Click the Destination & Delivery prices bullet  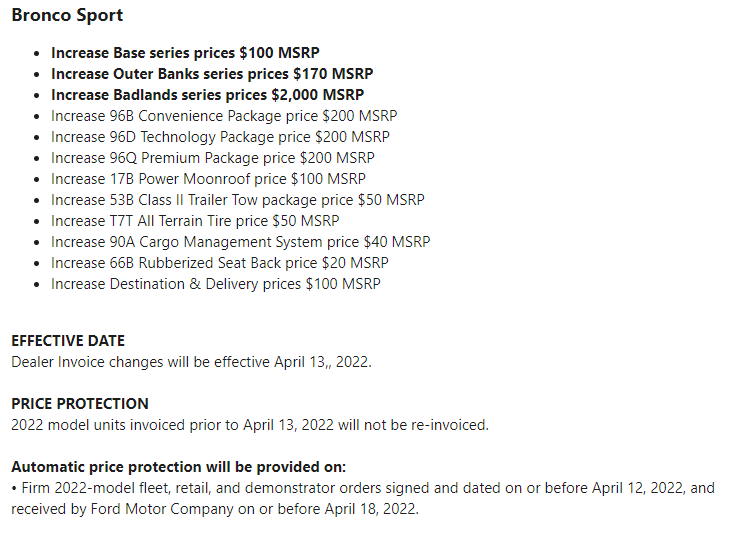click(x=216, y=284)
